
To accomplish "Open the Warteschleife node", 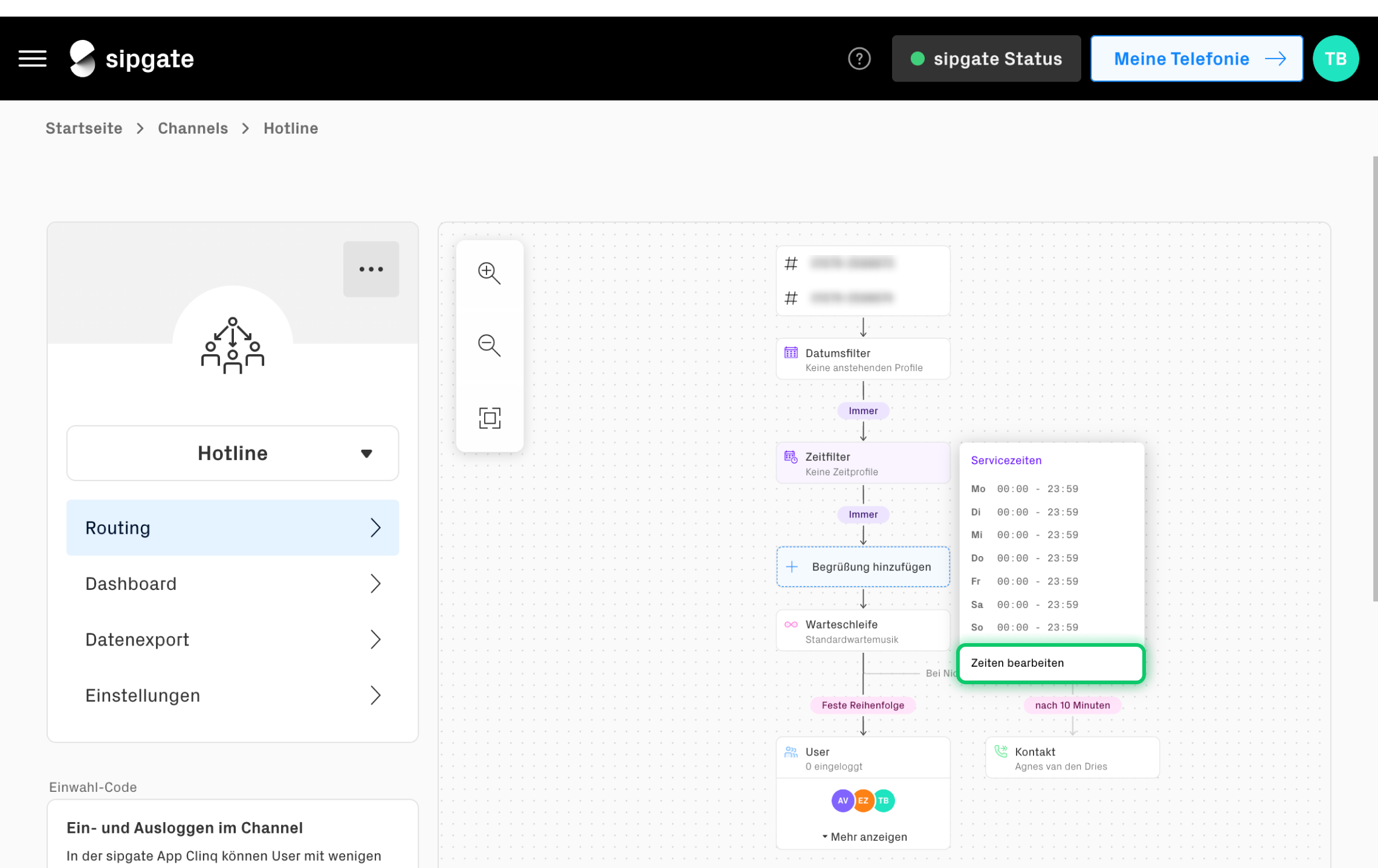I will click(863, 631).
